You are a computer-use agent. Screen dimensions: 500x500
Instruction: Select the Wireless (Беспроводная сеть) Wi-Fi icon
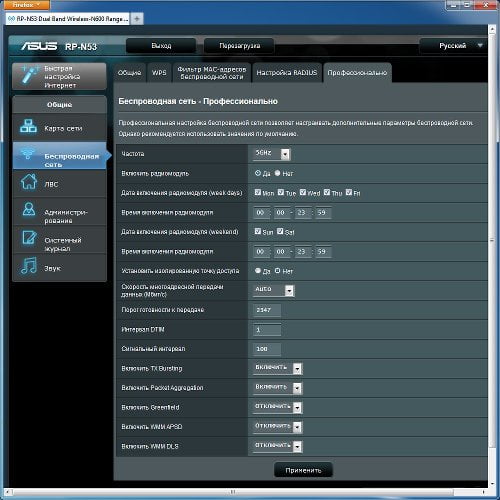coord(27,154)
